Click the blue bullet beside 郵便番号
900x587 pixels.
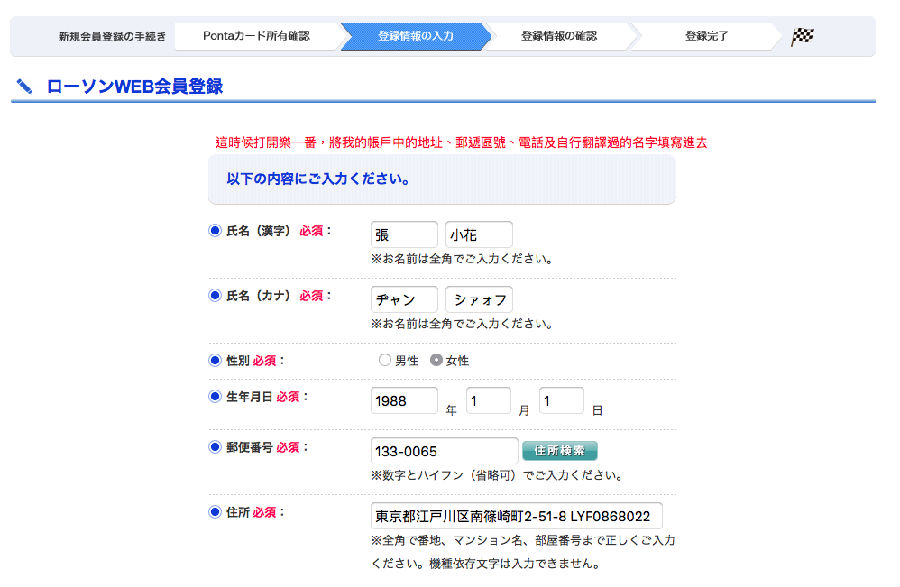tap(215, 446)
